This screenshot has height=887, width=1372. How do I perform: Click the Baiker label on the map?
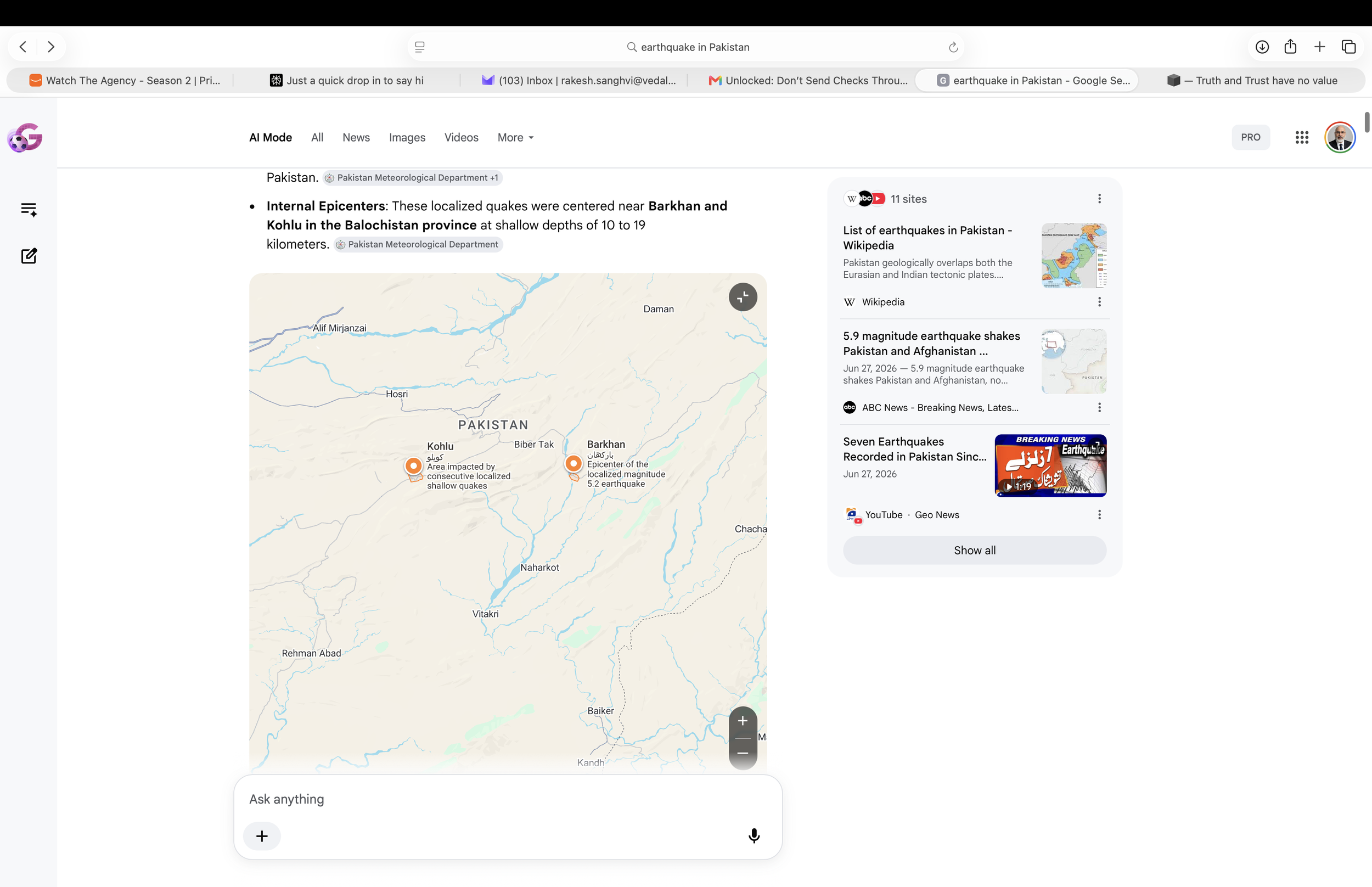[600, 711]
